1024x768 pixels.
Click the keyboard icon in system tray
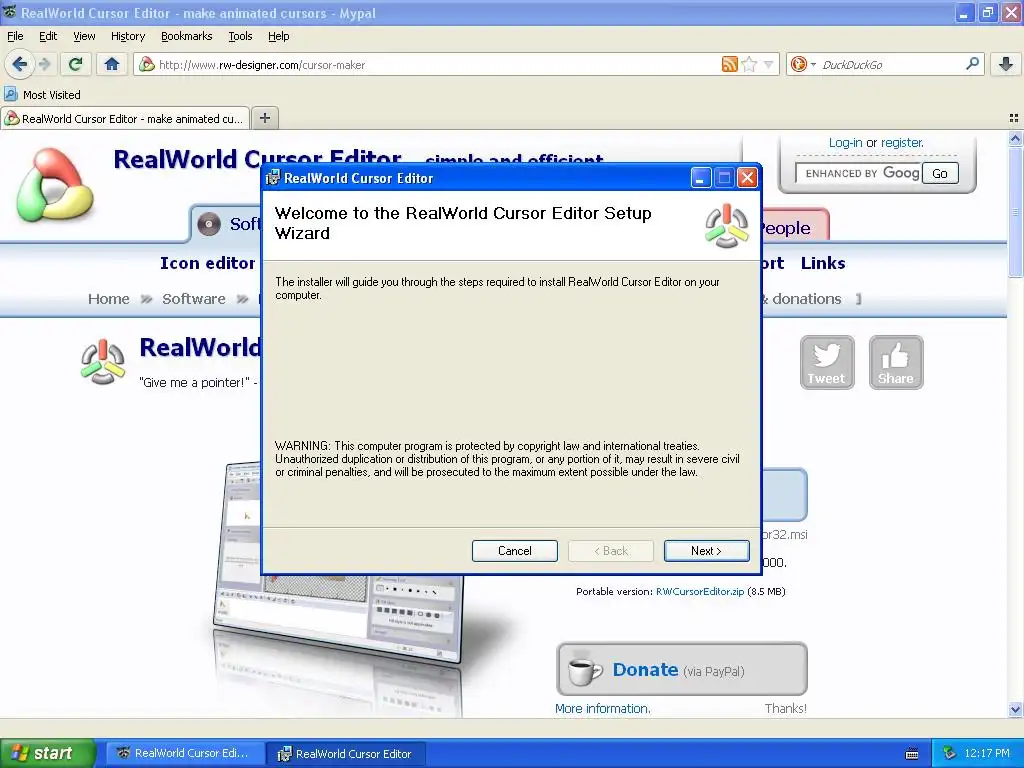point(912,754)
